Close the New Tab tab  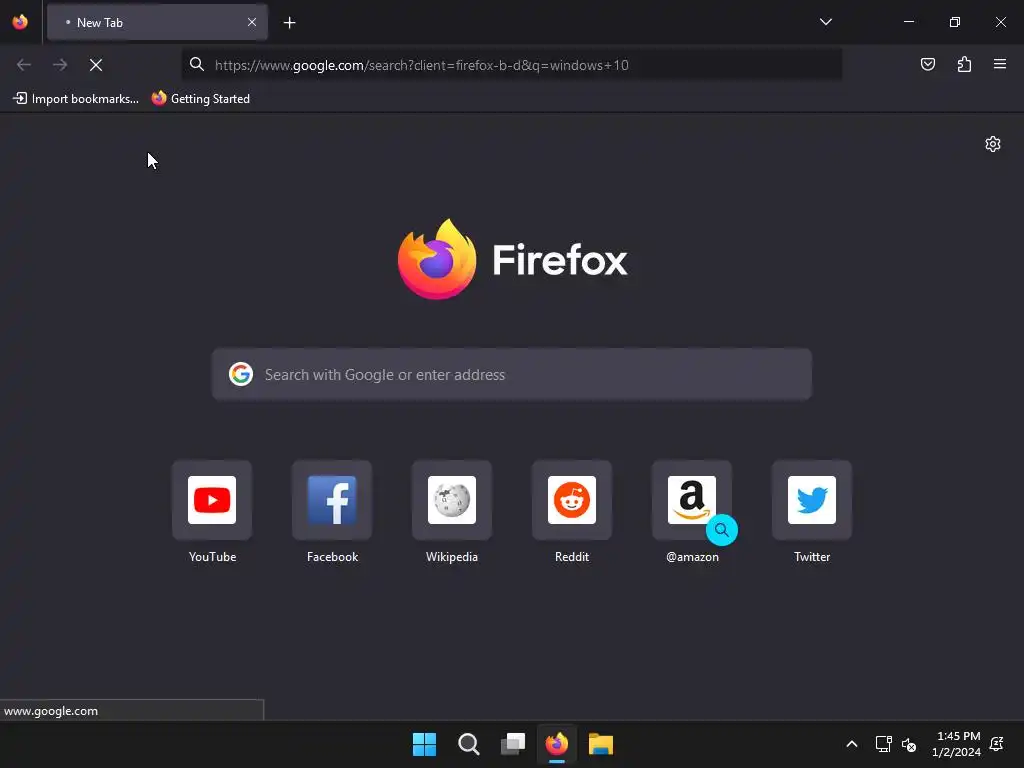tap(251, 22)
